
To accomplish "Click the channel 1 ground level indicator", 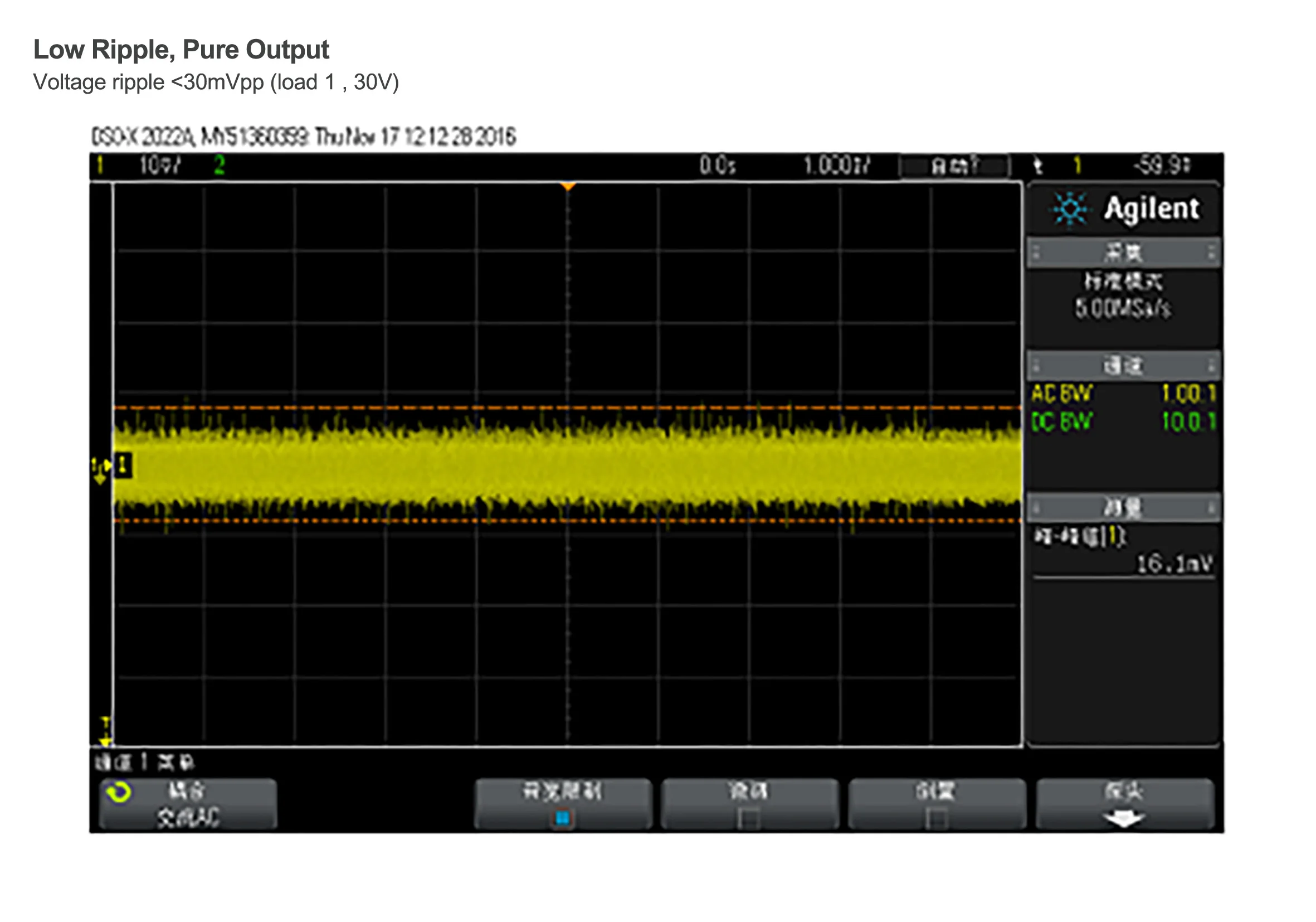I will (123, 465).
